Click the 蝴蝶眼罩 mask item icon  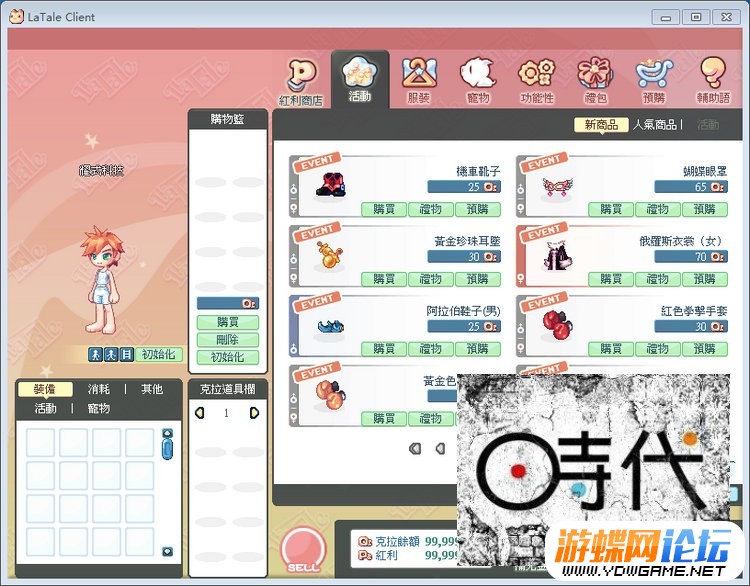[x=557, y=187]
